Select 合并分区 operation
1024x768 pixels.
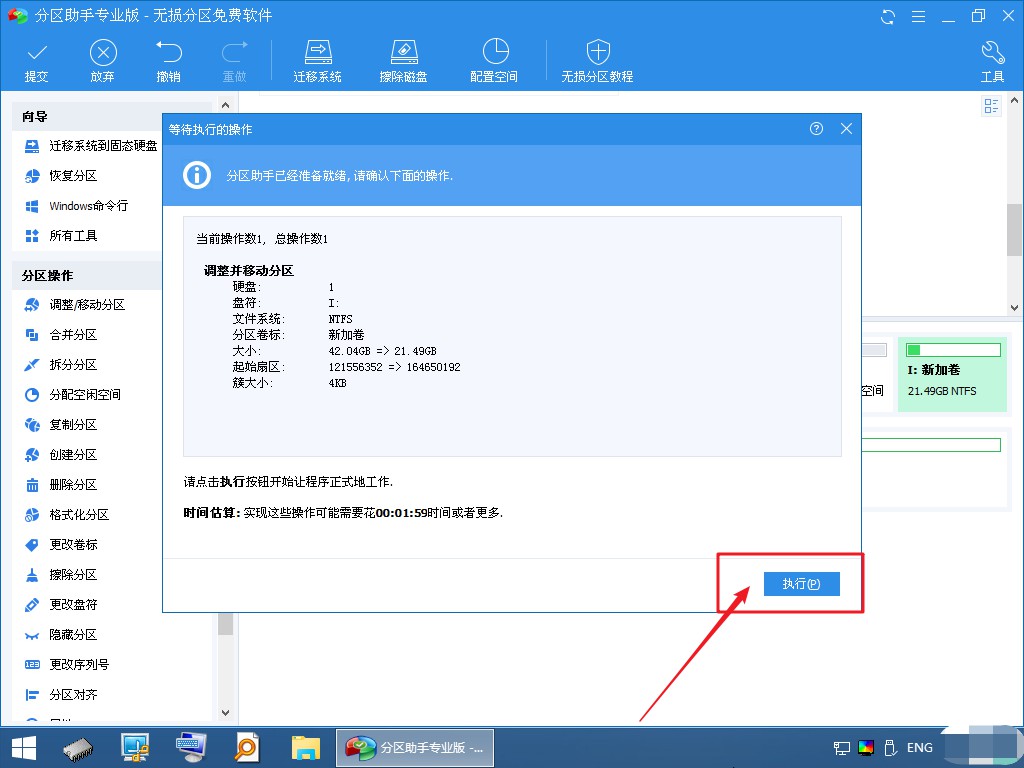[x=61, y=335]
